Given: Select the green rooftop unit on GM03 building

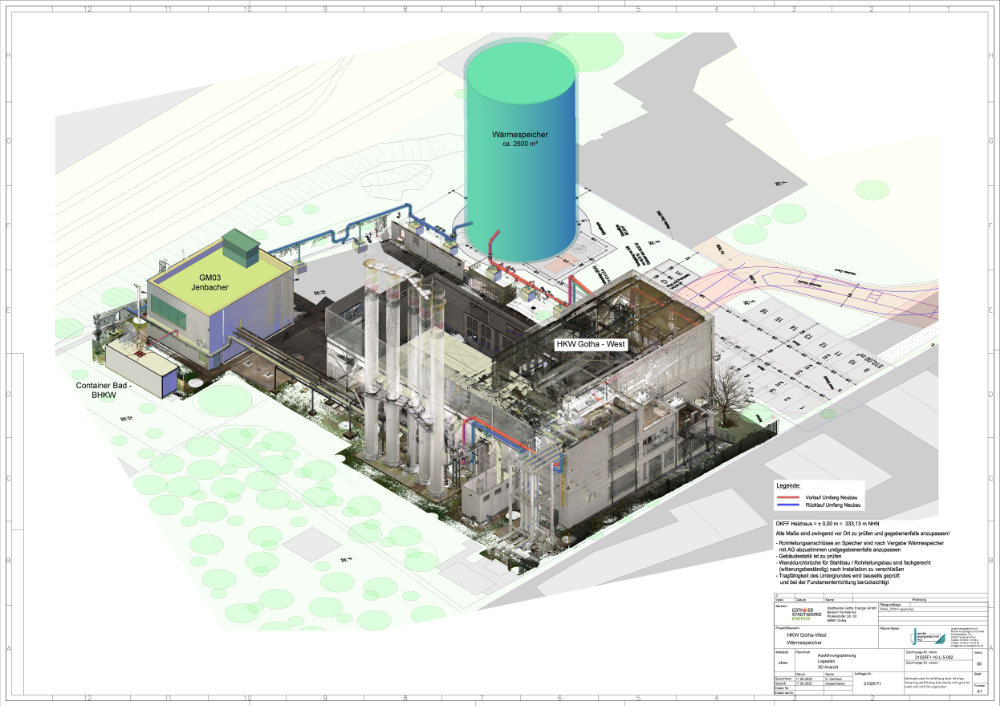Looking at the screenshot, I should tap(240, 244).
